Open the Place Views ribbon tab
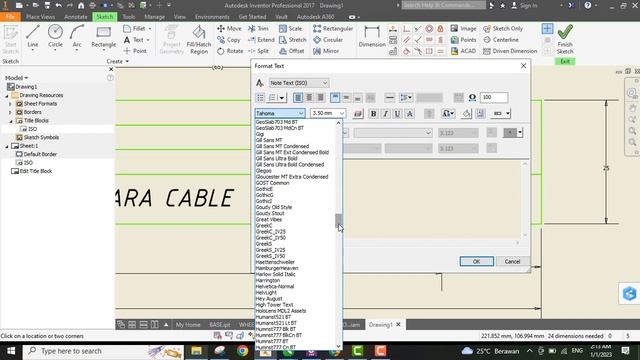The width and height of the screenshot is (640, 360). (x=40, y=17)
